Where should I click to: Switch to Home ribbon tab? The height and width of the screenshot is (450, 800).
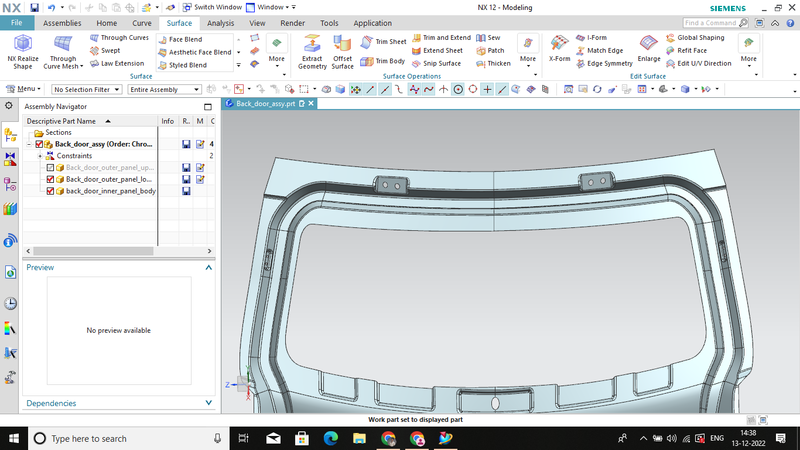[107, 23]
